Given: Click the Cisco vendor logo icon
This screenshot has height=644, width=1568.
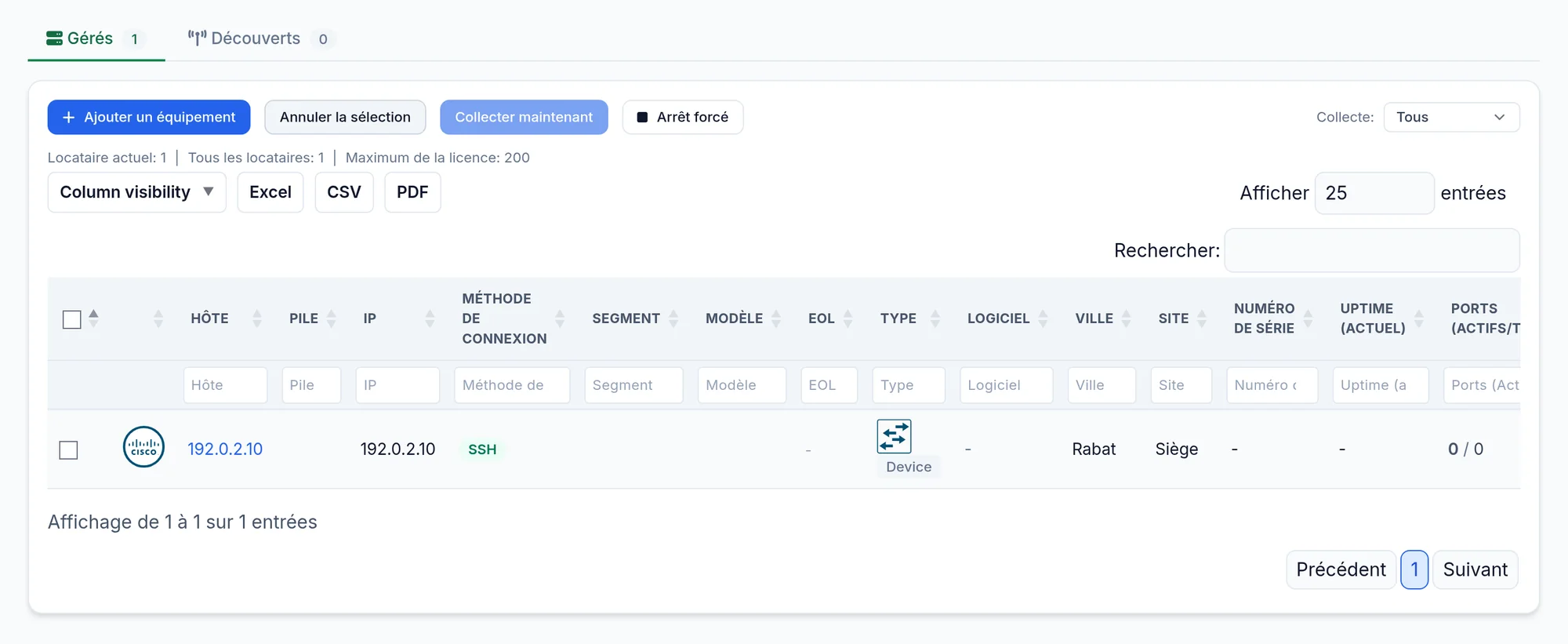Looking at the screenshot, I should pos(143,447).
